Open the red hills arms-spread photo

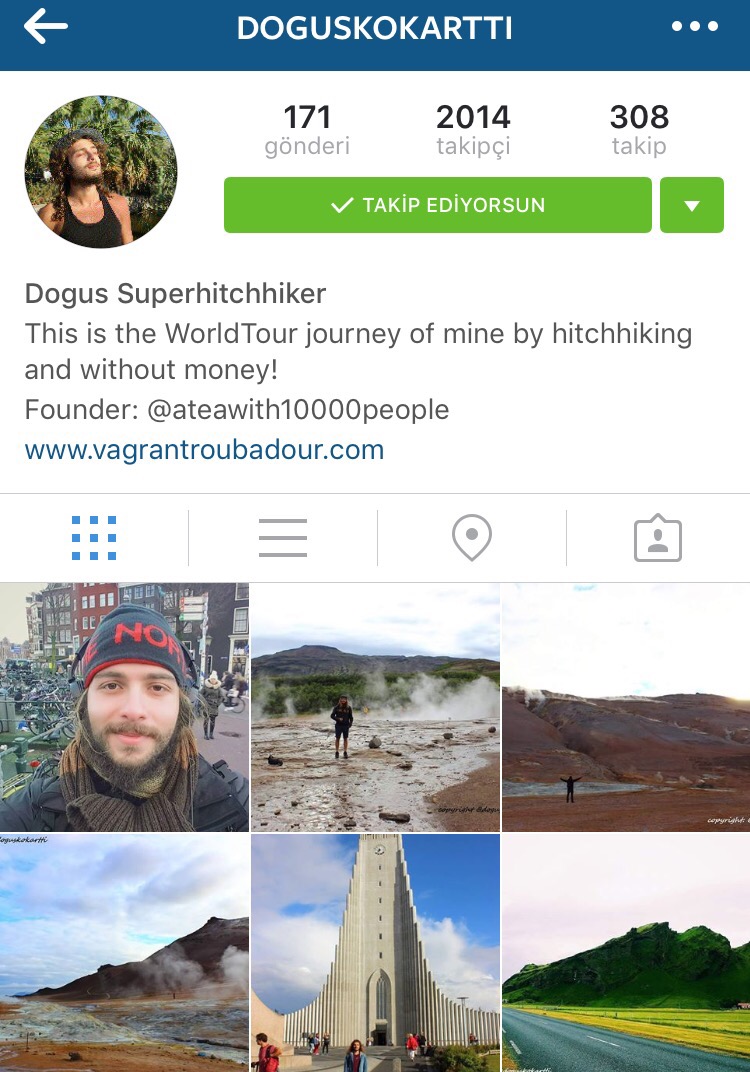[626, 707]
